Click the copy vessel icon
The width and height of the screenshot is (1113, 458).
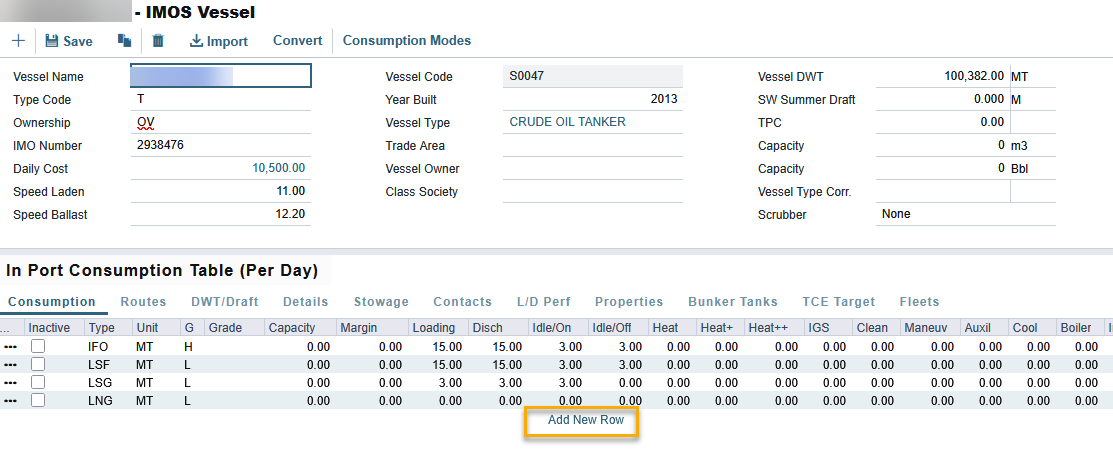124,41
